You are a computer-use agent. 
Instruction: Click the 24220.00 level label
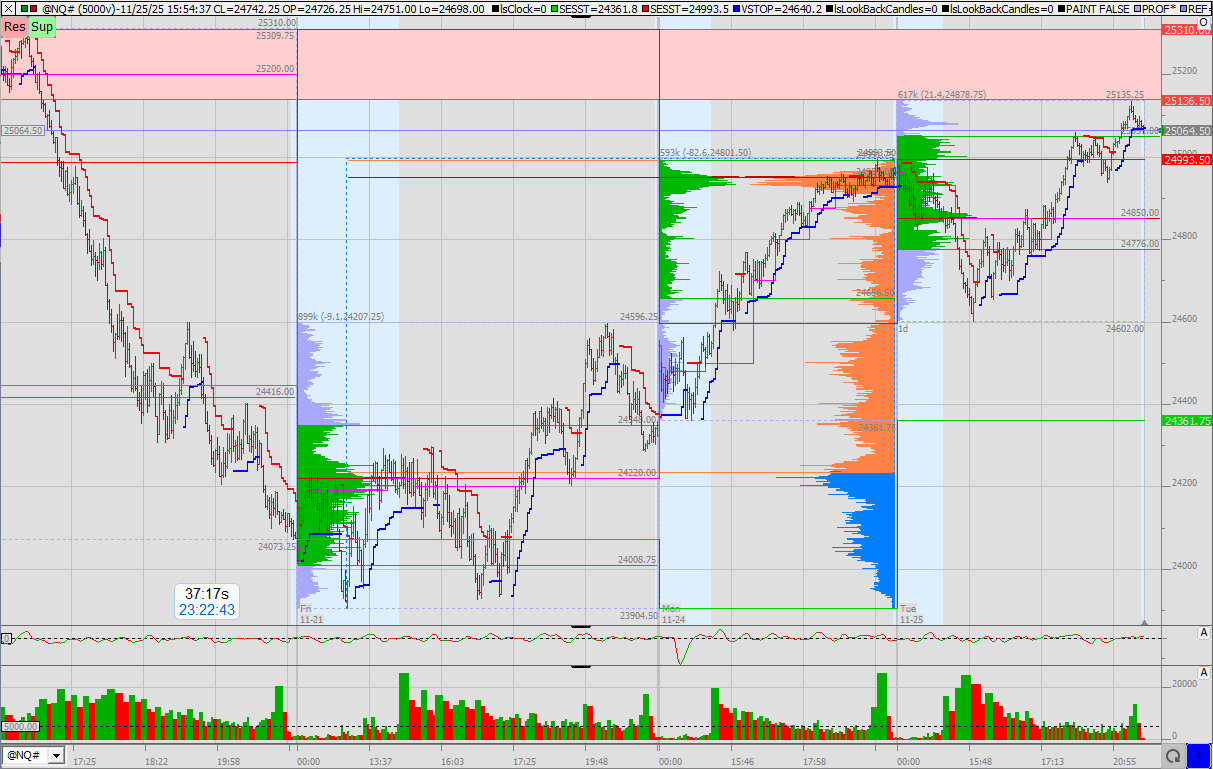pyautogui.click(x=637, y=472)
